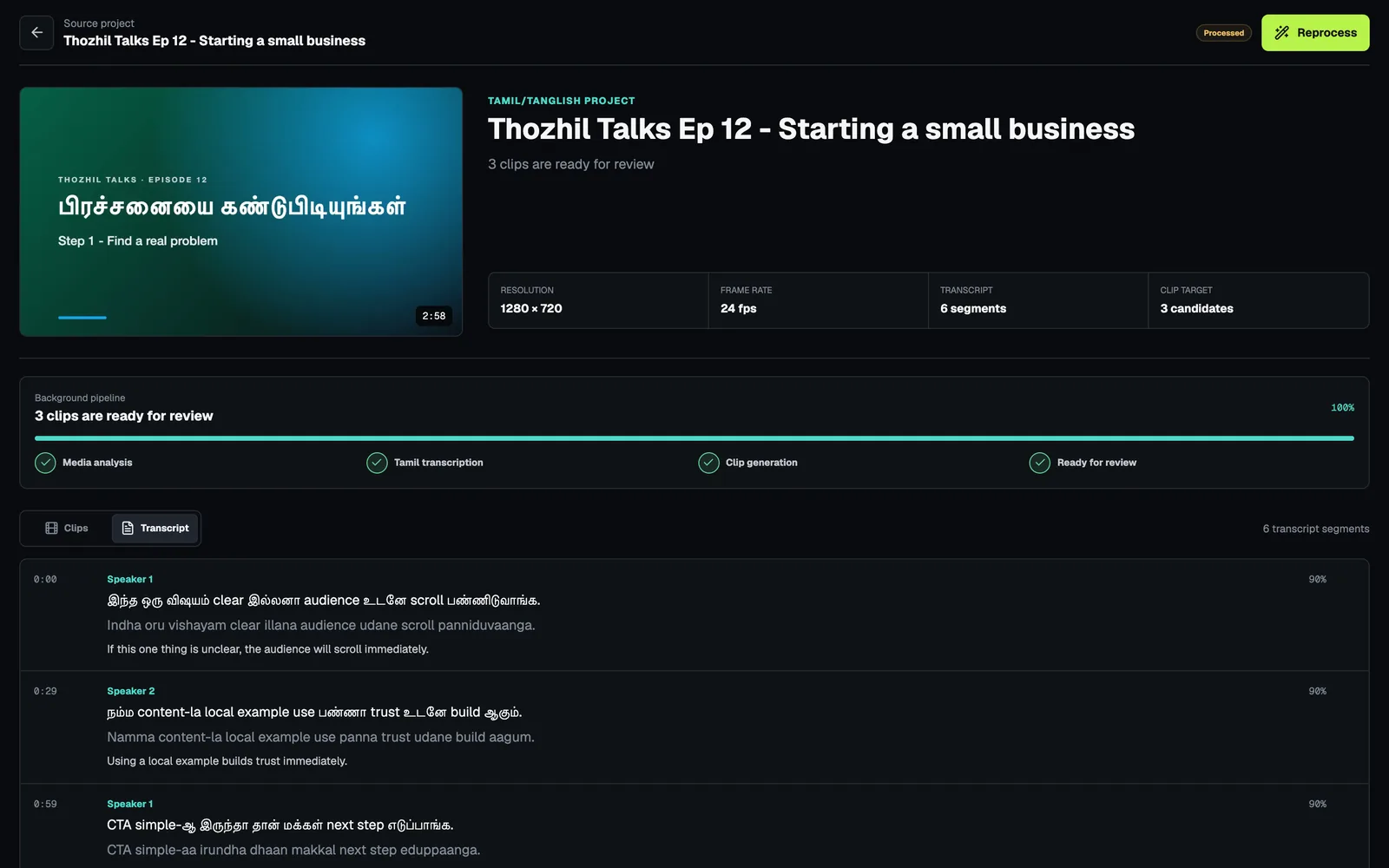Jump to the 0:59 segment timestamp
This screenshot has height=868, width=1389.
pos(45,804)
